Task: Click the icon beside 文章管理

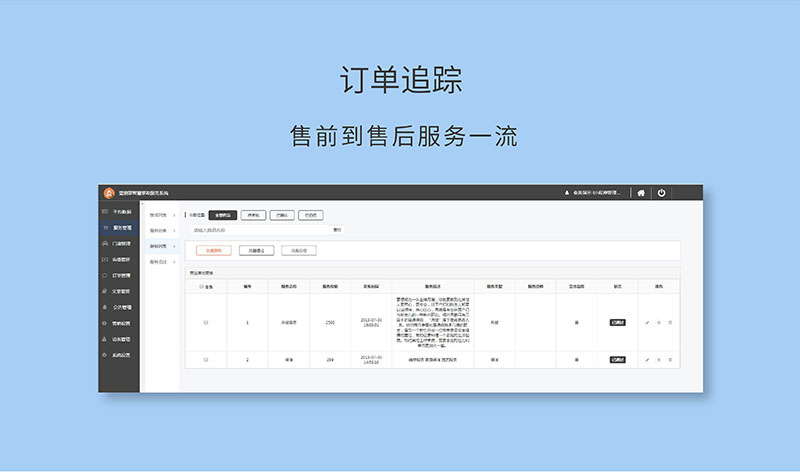Action: pyautogui.click(x=105, y=291)
